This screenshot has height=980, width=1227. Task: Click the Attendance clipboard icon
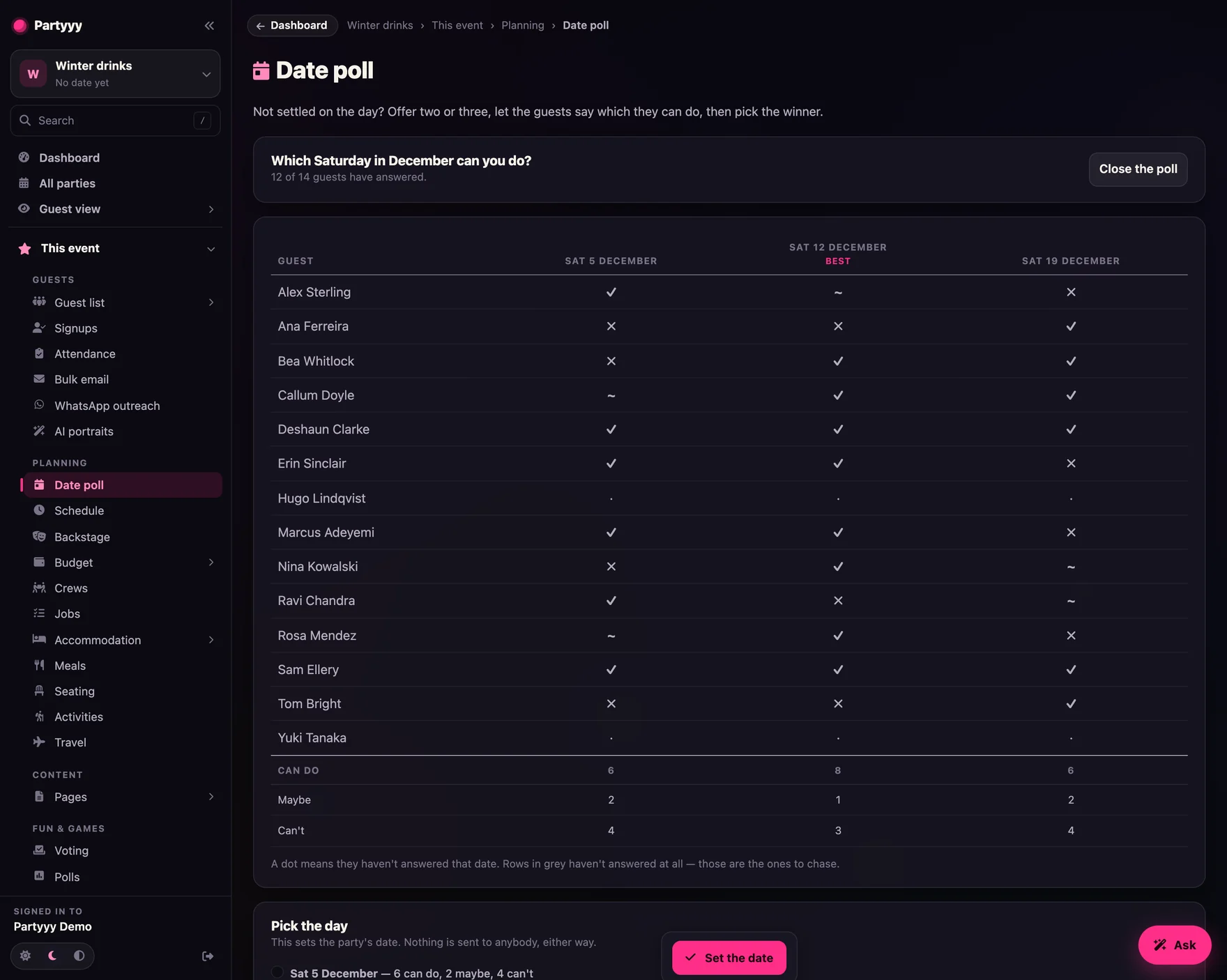pos(39,353)
